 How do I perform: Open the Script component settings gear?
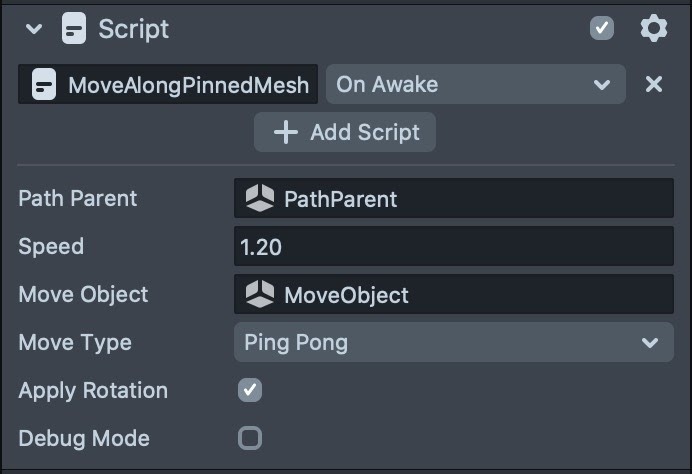(653, 28)
